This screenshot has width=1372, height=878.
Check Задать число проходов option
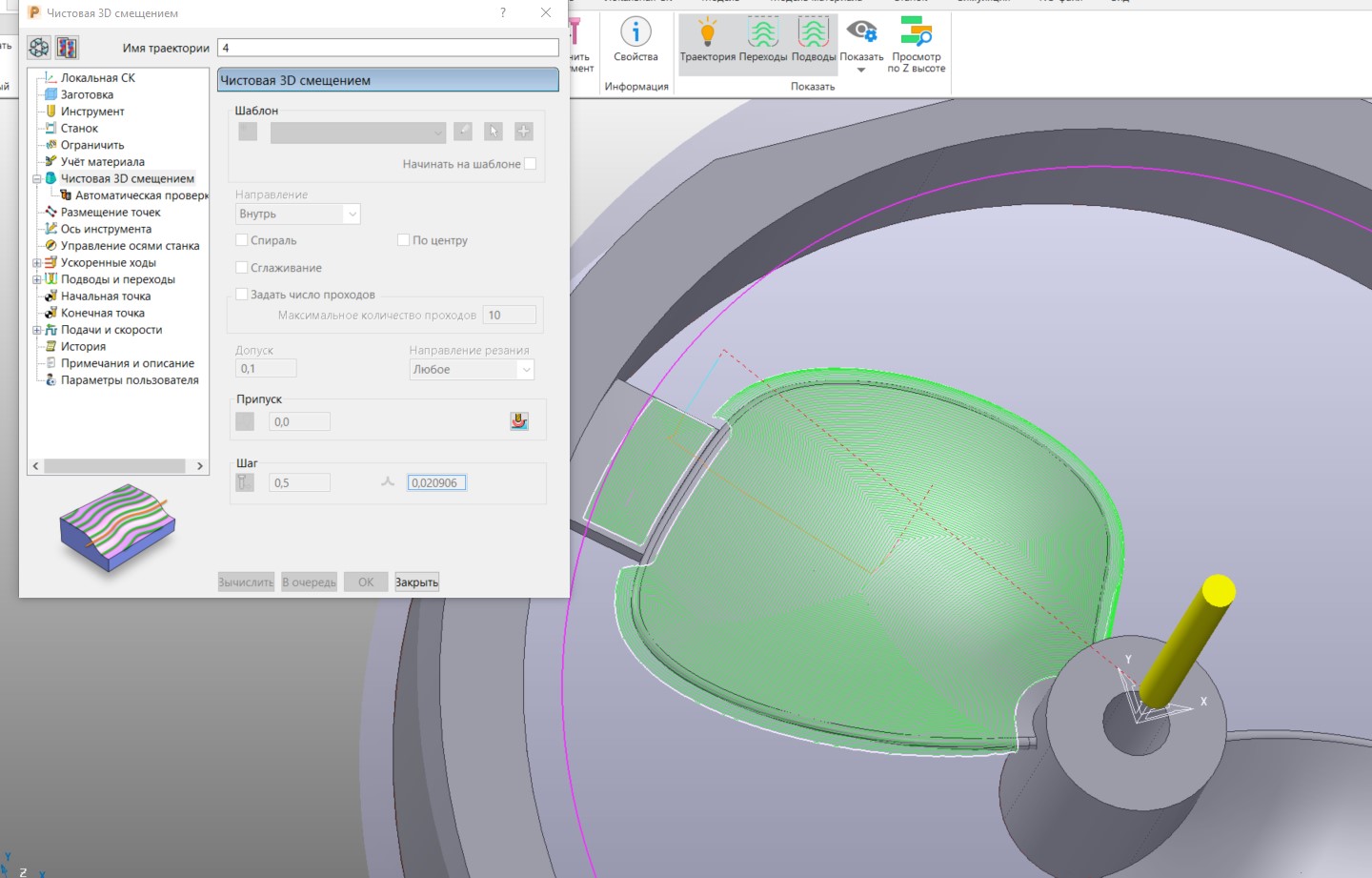tap(242, 295)
